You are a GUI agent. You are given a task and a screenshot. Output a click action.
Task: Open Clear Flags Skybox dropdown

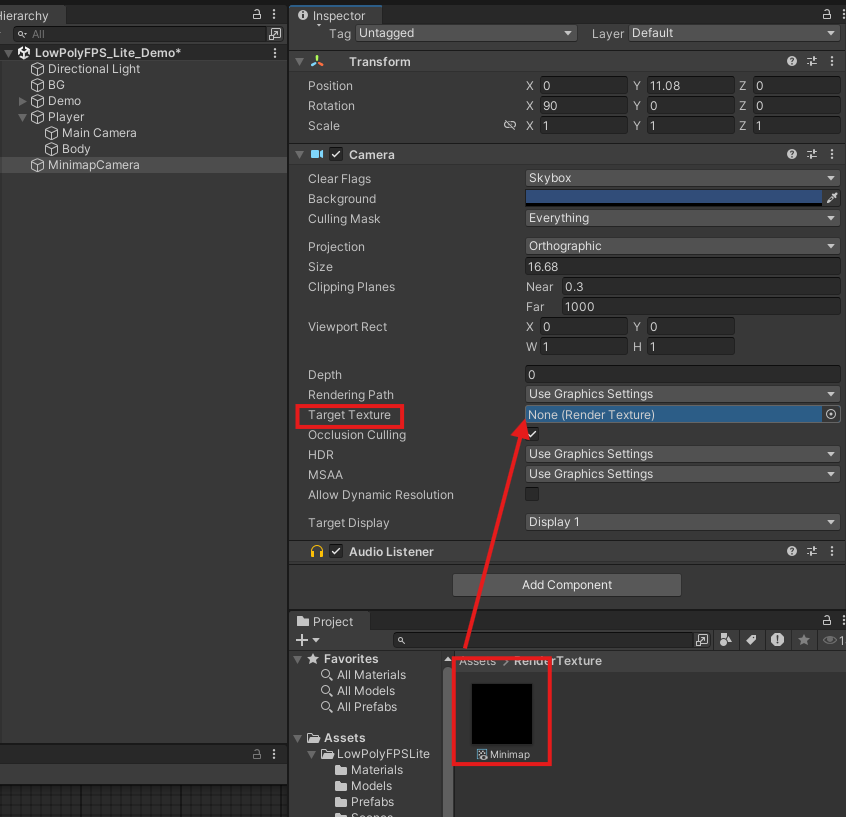(683, 178)
